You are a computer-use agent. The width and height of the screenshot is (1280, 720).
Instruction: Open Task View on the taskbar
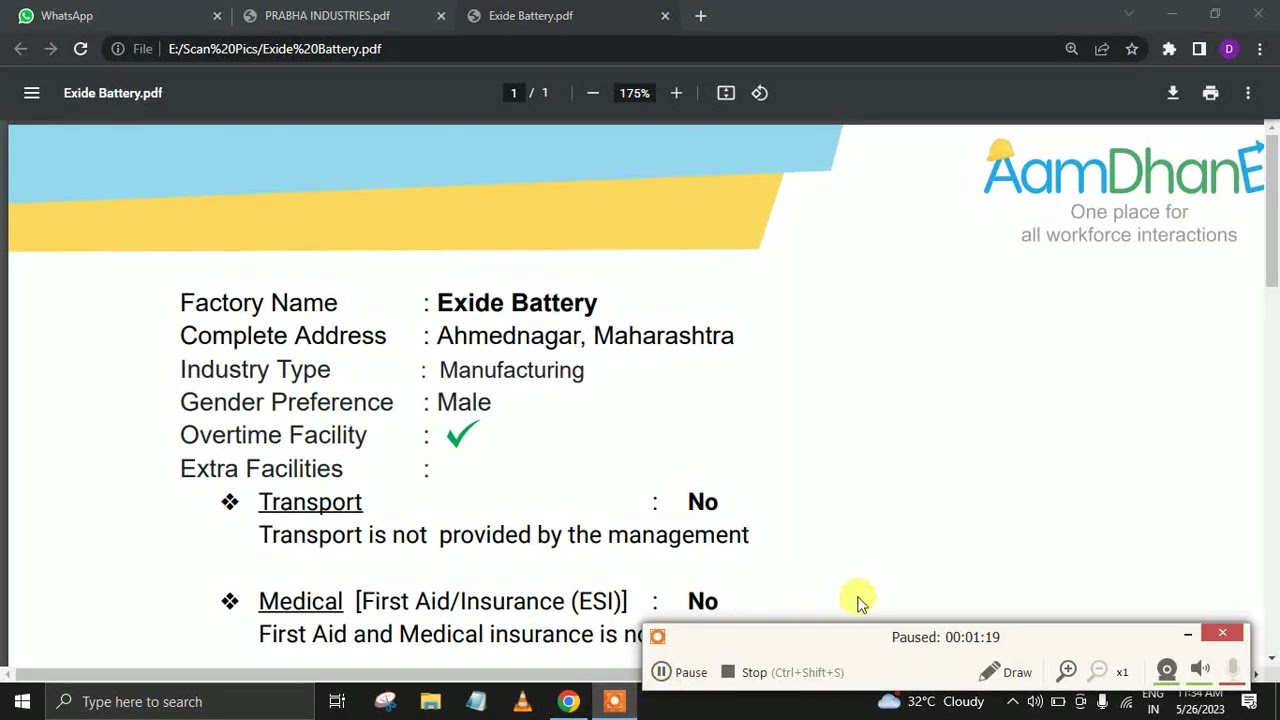(337, 701)
